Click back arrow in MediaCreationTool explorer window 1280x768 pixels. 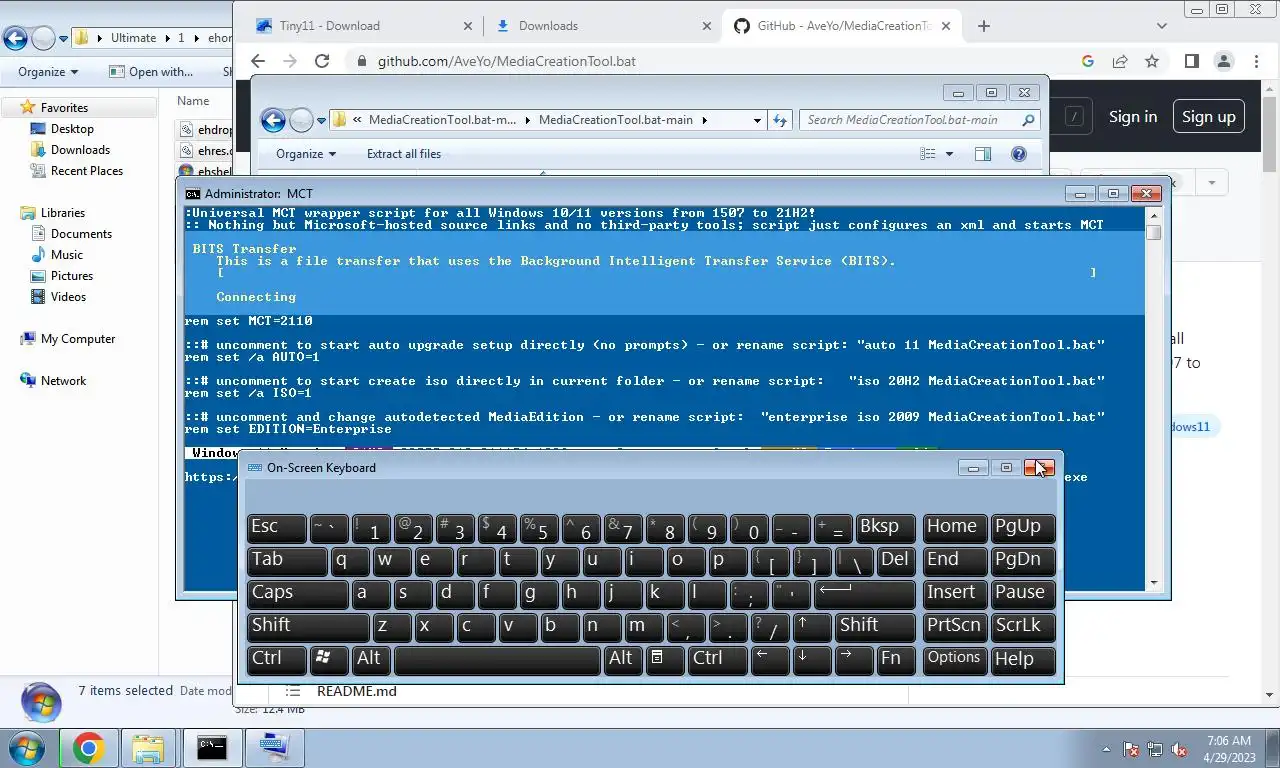pos(273,120)
